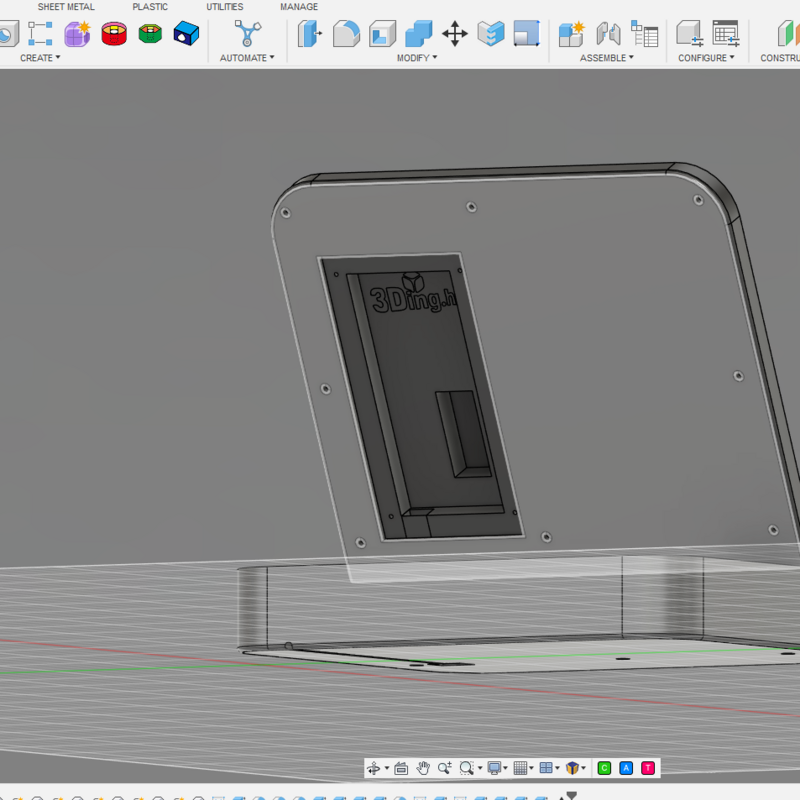Select the Shell tool
Viewport: 800px width, 800px height.
tap(382, 34)
